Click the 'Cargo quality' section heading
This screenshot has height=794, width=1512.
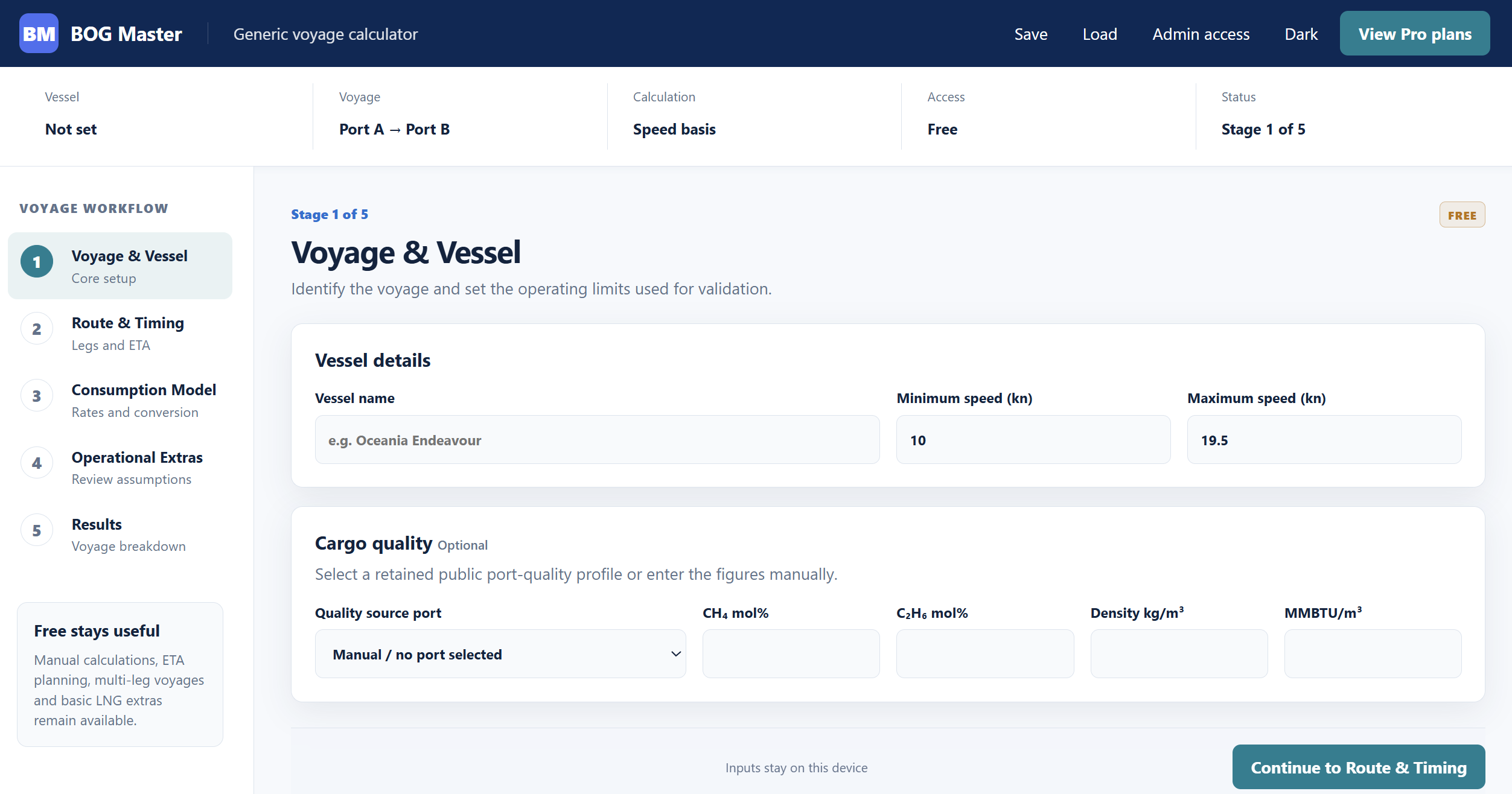pos(374,543)
